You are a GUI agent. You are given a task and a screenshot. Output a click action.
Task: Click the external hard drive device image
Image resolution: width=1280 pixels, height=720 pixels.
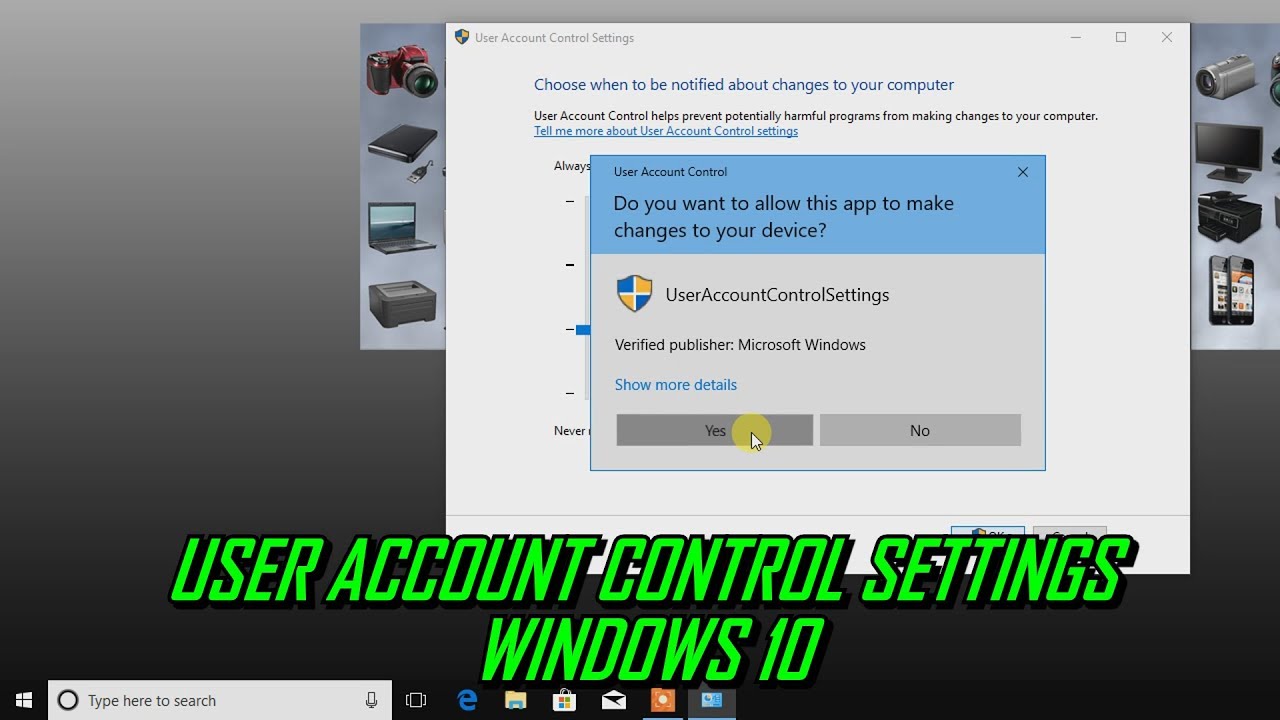[x=403, y=152]
